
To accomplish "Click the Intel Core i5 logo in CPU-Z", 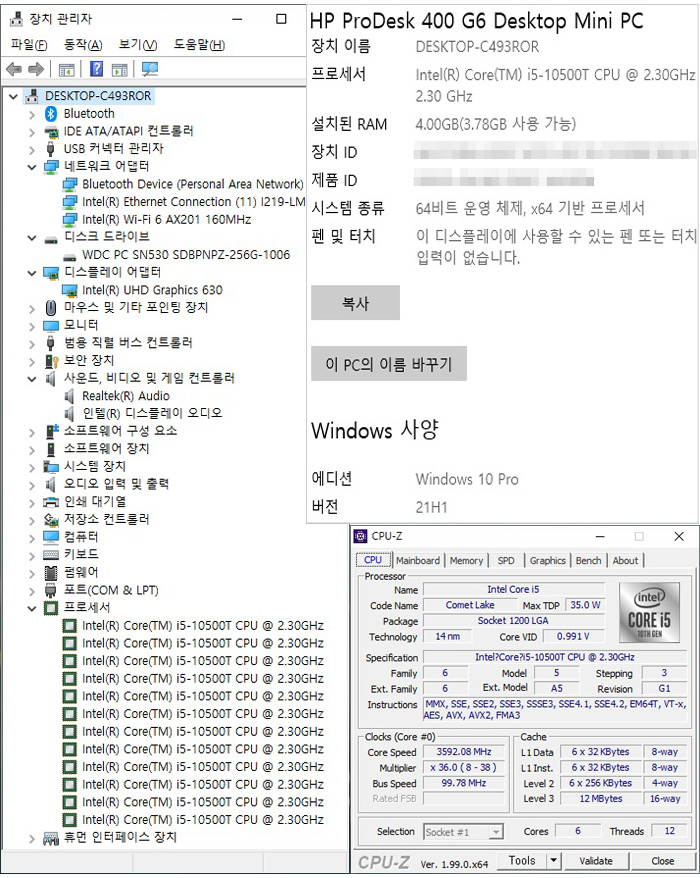I will [649, 612].
